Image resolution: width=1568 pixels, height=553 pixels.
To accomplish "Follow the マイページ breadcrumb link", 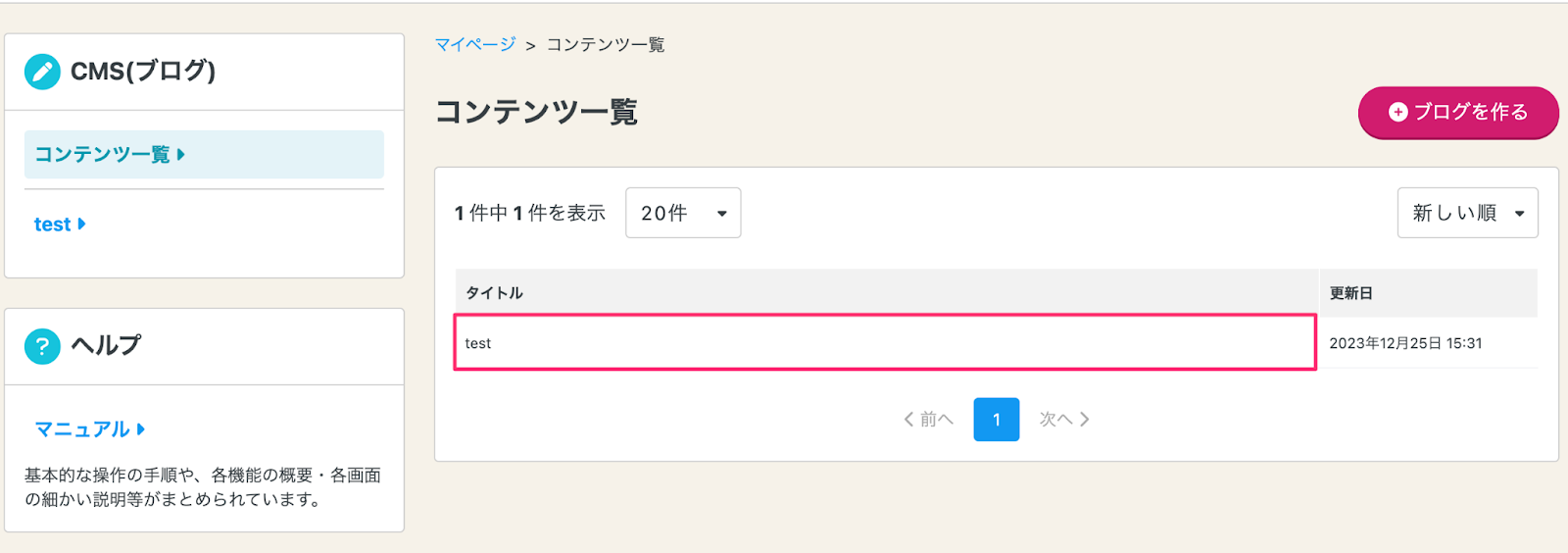I will click(474, 44).
